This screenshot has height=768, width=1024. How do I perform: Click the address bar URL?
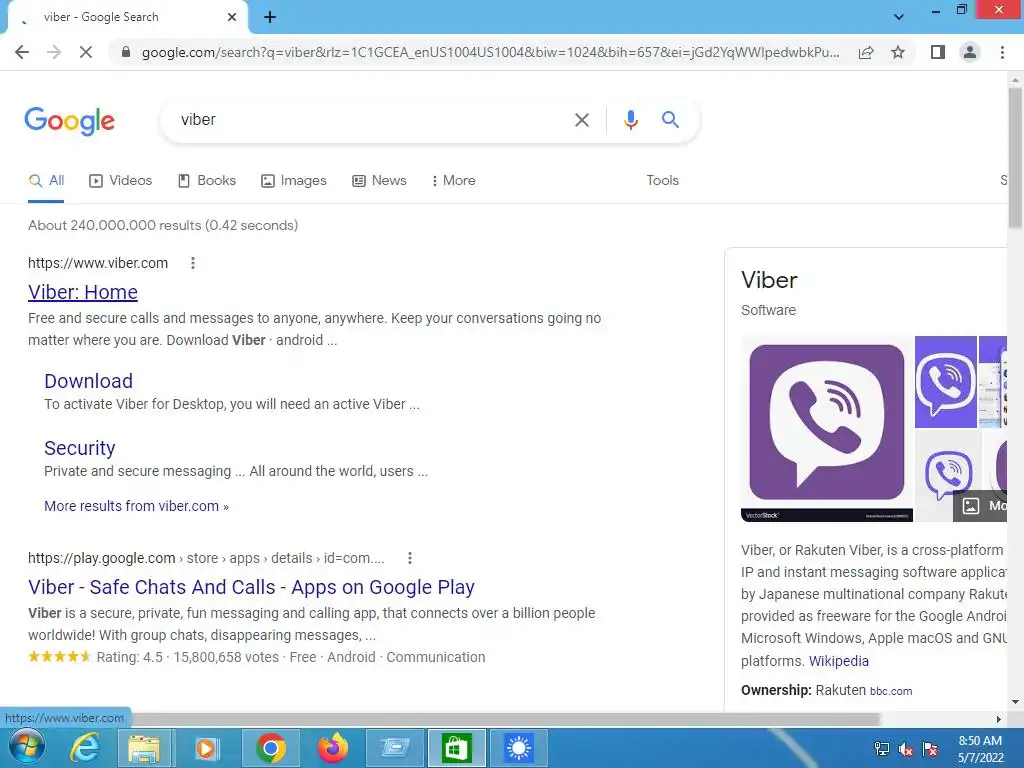[490, 52]
